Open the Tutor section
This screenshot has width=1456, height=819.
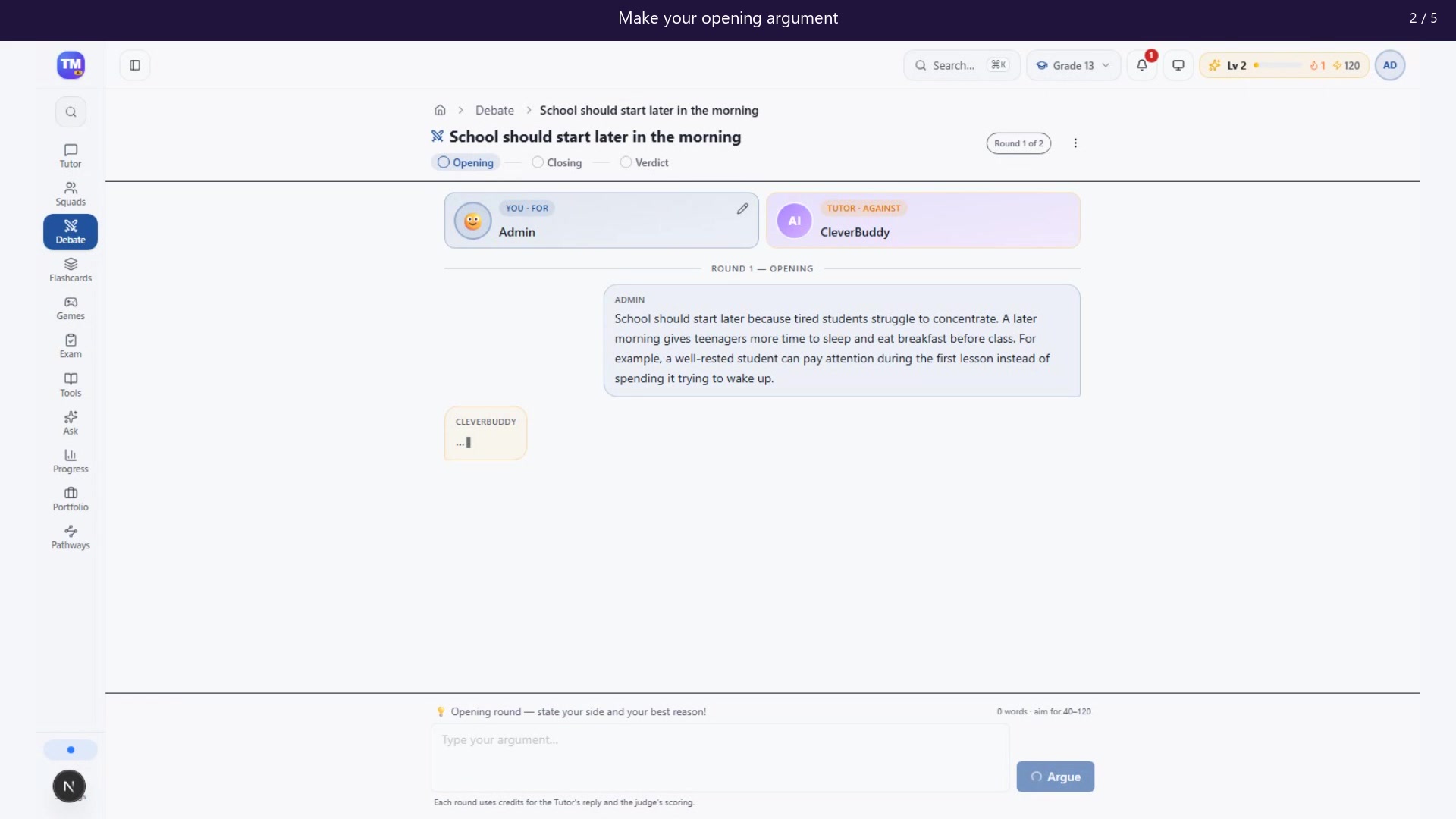pyautogui.click(x=71, y=155)
